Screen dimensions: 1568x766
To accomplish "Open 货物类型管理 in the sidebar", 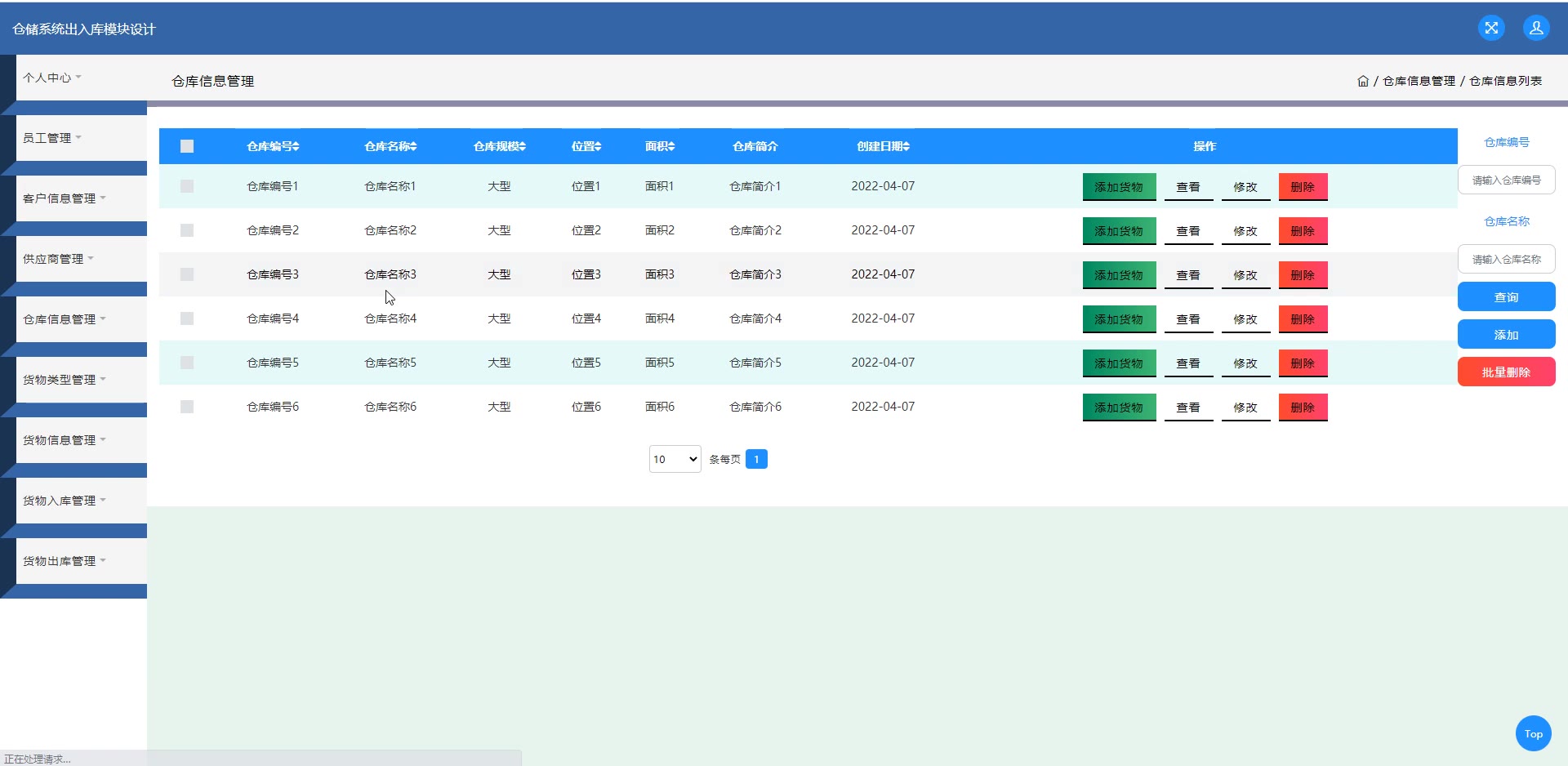I will click(64, 380).
